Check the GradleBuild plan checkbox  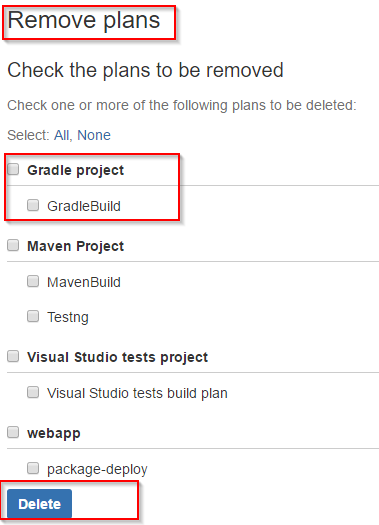(x=33, y=205)
